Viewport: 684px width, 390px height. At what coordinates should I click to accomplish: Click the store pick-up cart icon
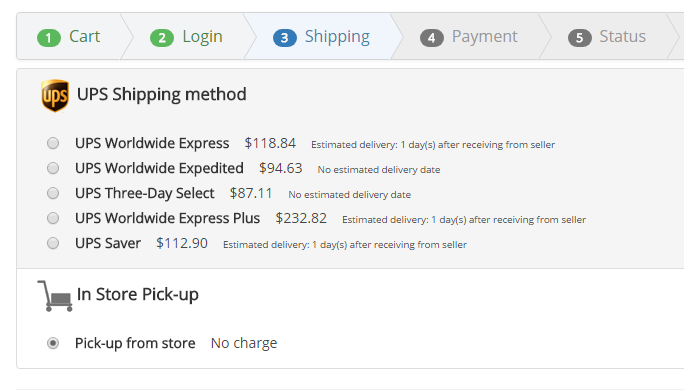click(x=55, y=296)
